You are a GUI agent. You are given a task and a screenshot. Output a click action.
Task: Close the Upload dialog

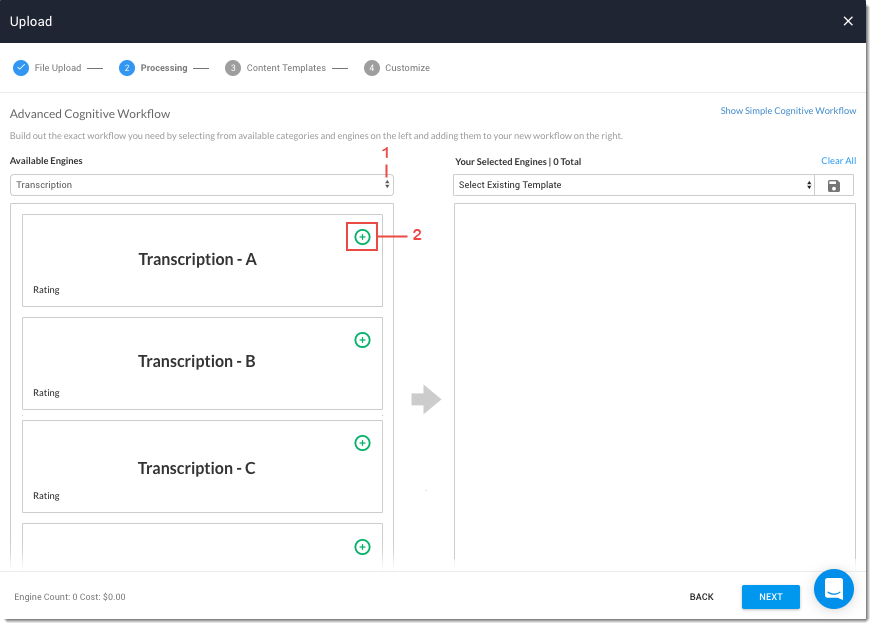coord(848,21)
